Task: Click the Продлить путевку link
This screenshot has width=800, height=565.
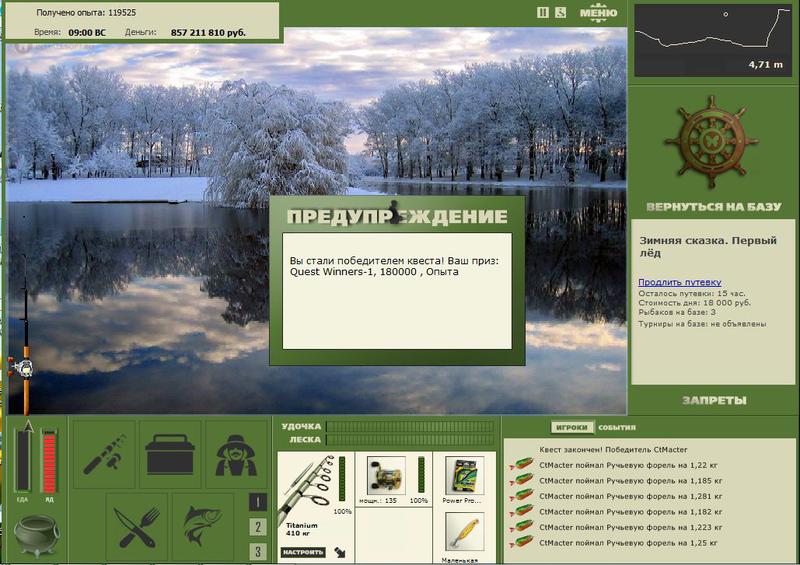Action: (x=680, y=282)
